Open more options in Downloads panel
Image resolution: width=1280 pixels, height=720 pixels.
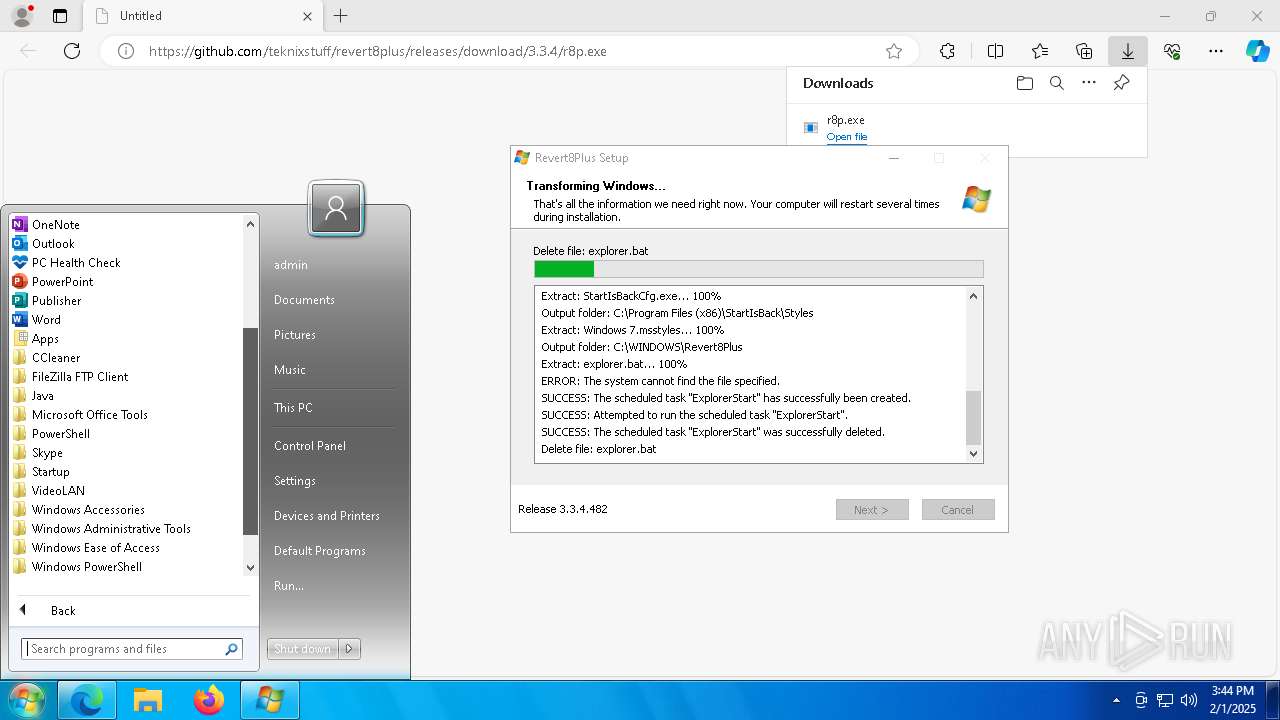(1089, 83)
